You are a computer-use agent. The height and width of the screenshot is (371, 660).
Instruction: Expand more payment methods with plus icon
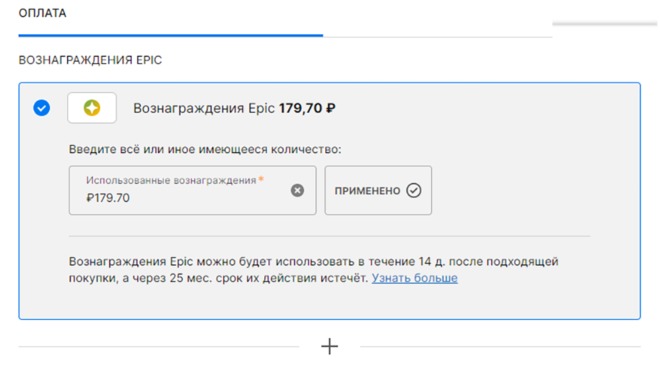(x=330, y=347)
